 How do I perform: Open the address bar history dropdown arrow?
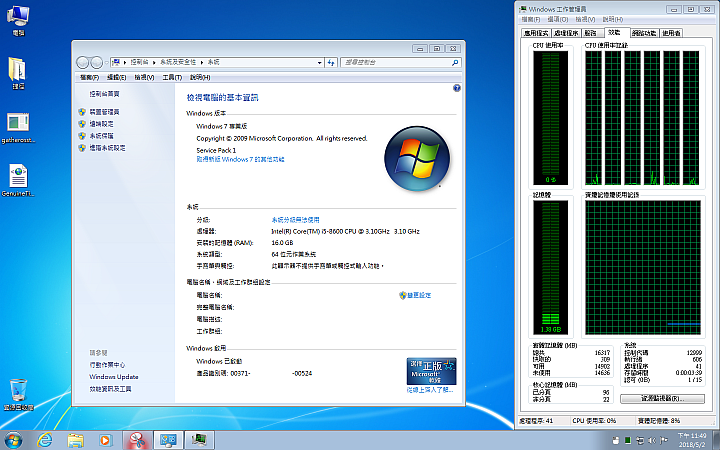click(x=320, y=62)
